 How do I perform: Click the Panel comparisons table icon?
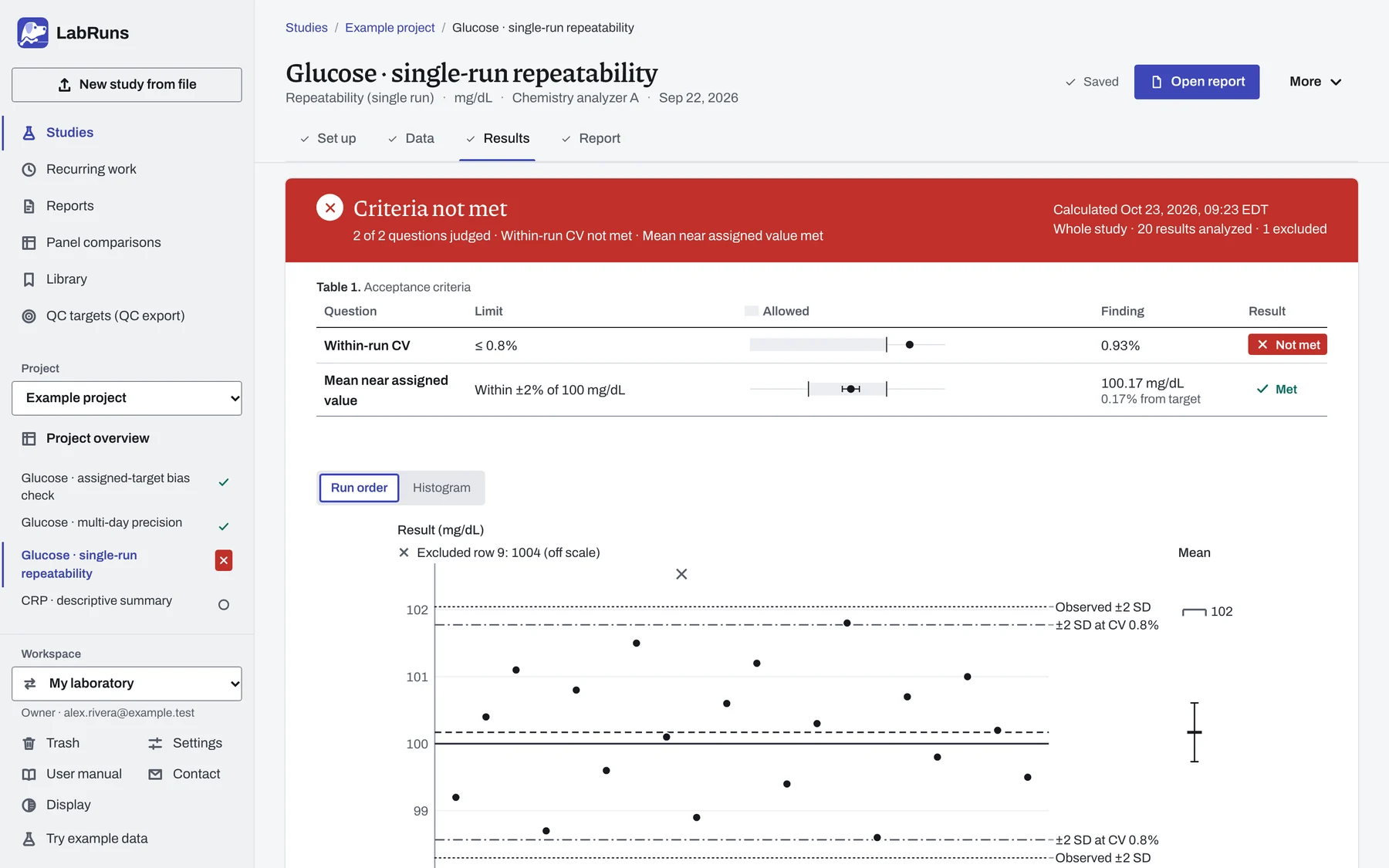pyautogui.click(x=29, y=243)
